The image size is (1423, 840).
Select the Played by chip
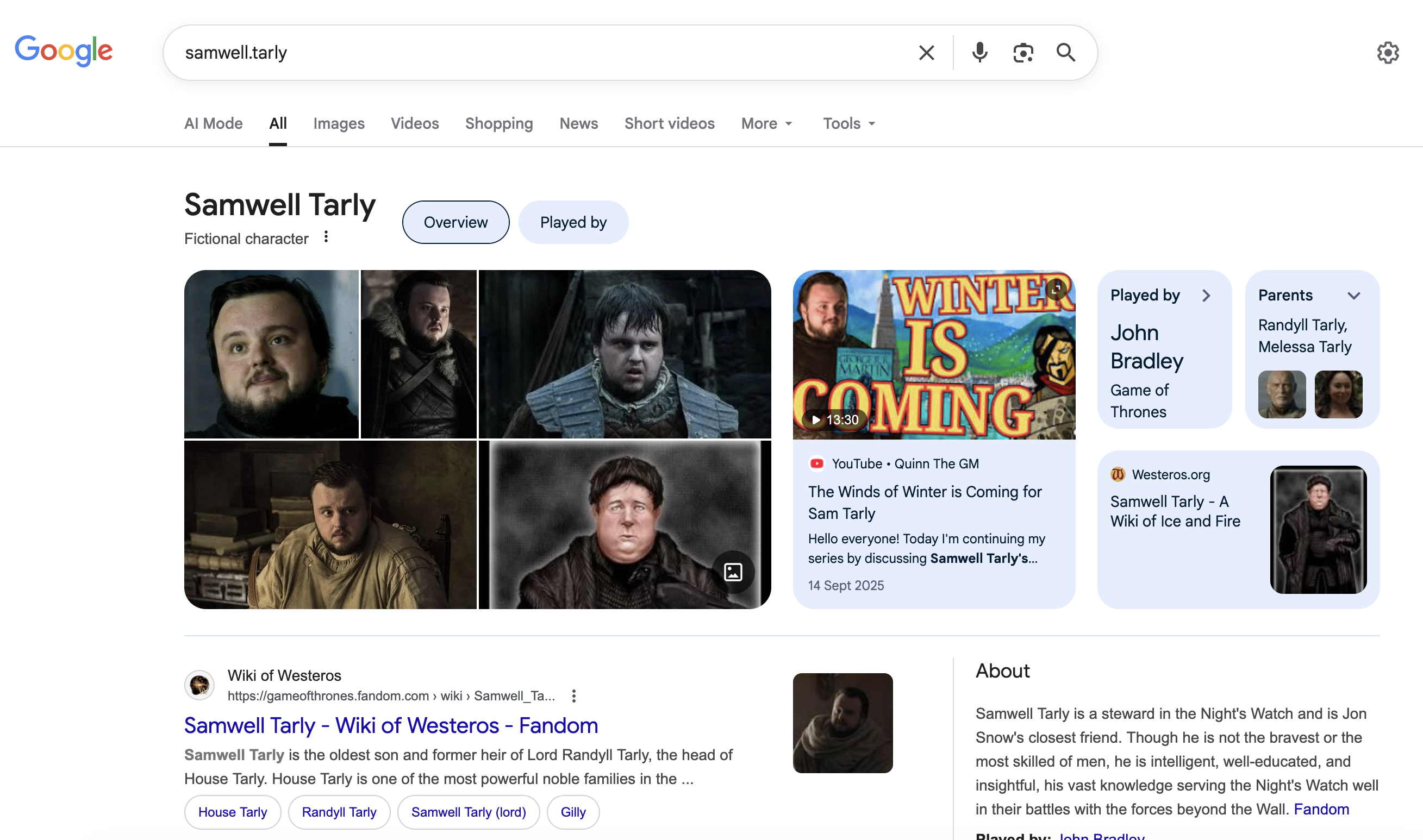point(573,222)
